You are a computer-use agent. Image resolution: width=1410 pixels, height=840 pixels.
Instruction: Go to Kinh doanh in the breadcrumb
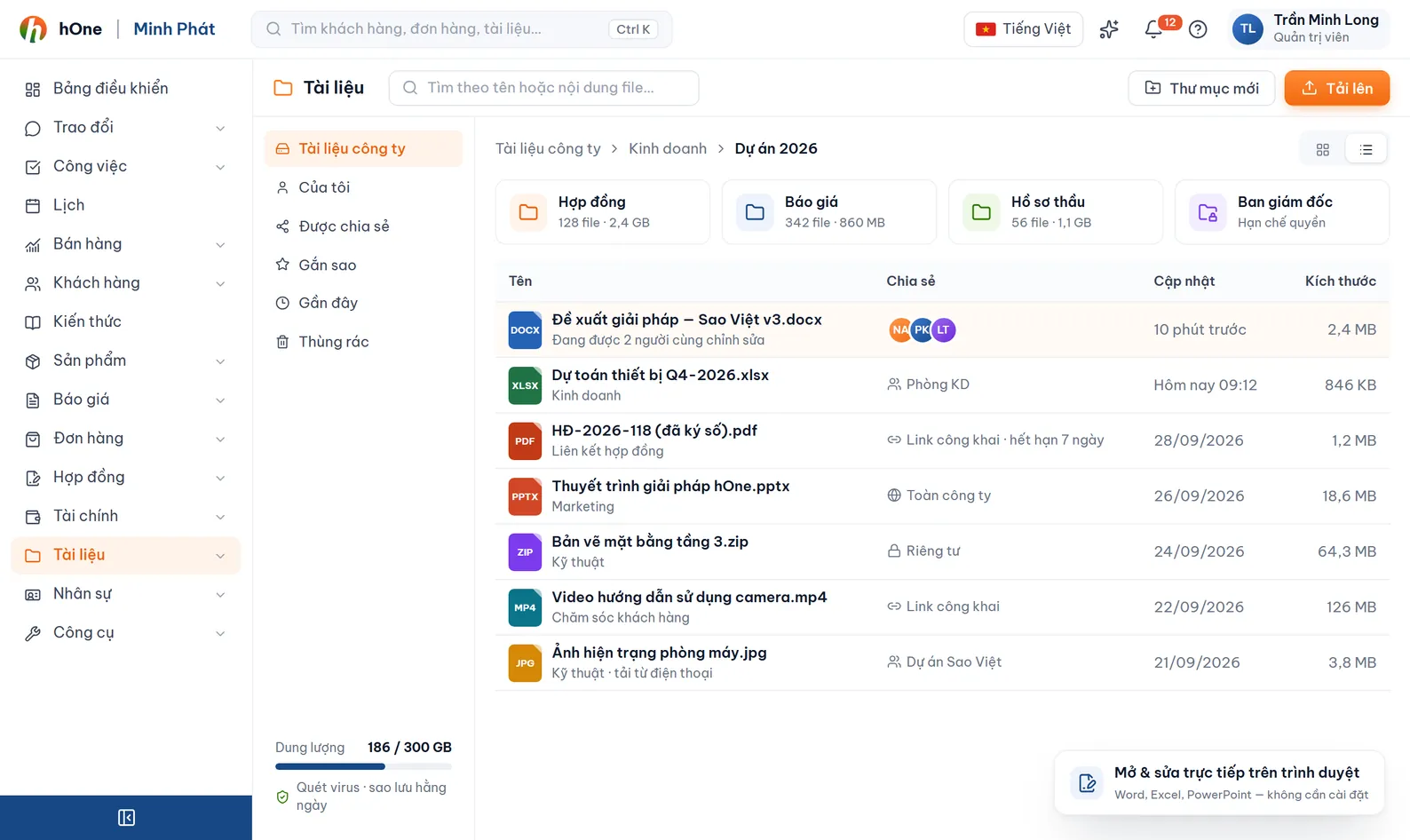pos(668,148)
